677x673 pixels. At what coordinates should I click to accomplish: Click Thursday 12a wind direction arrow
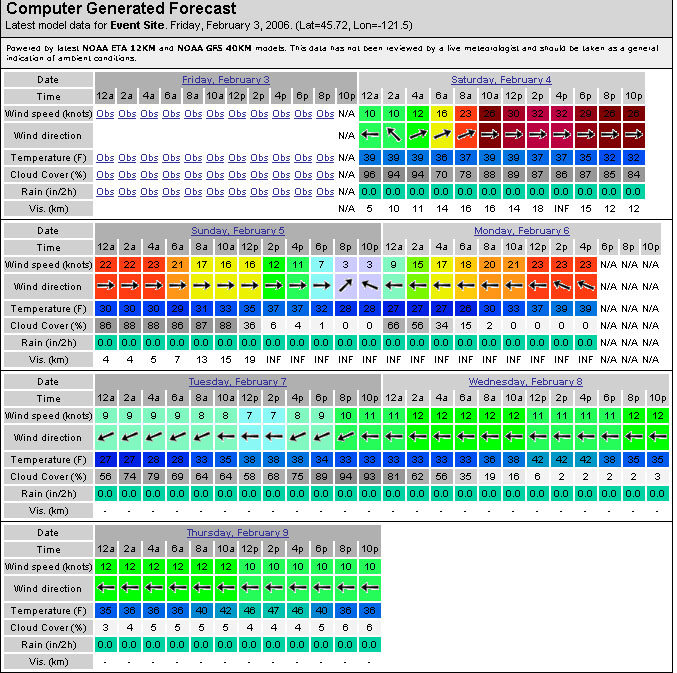(106, 588)
